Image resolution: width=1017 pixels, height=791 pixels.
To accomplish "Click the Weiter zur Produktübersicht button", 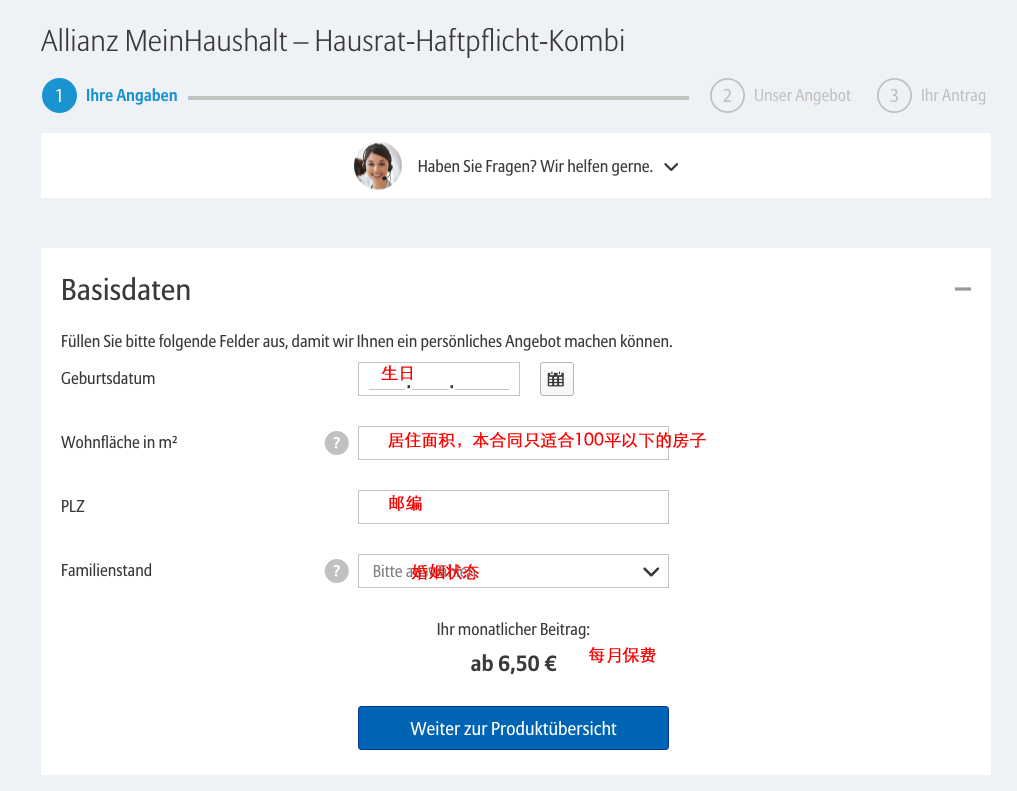I will click(513, 728).
